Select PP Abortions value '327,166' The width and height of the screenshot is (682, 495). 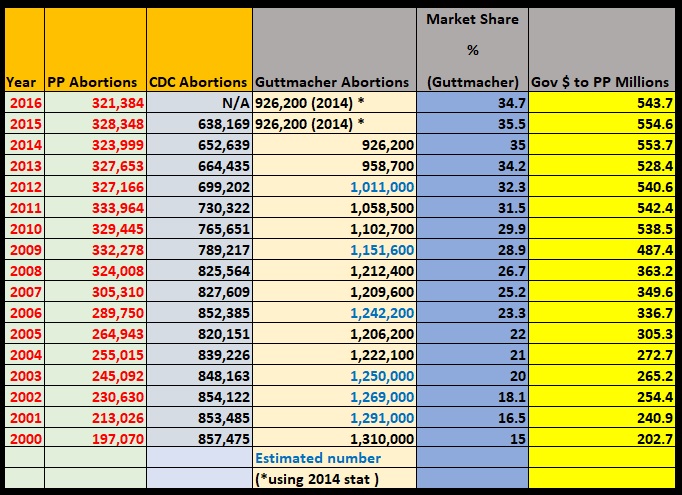[x=117, y=187]
